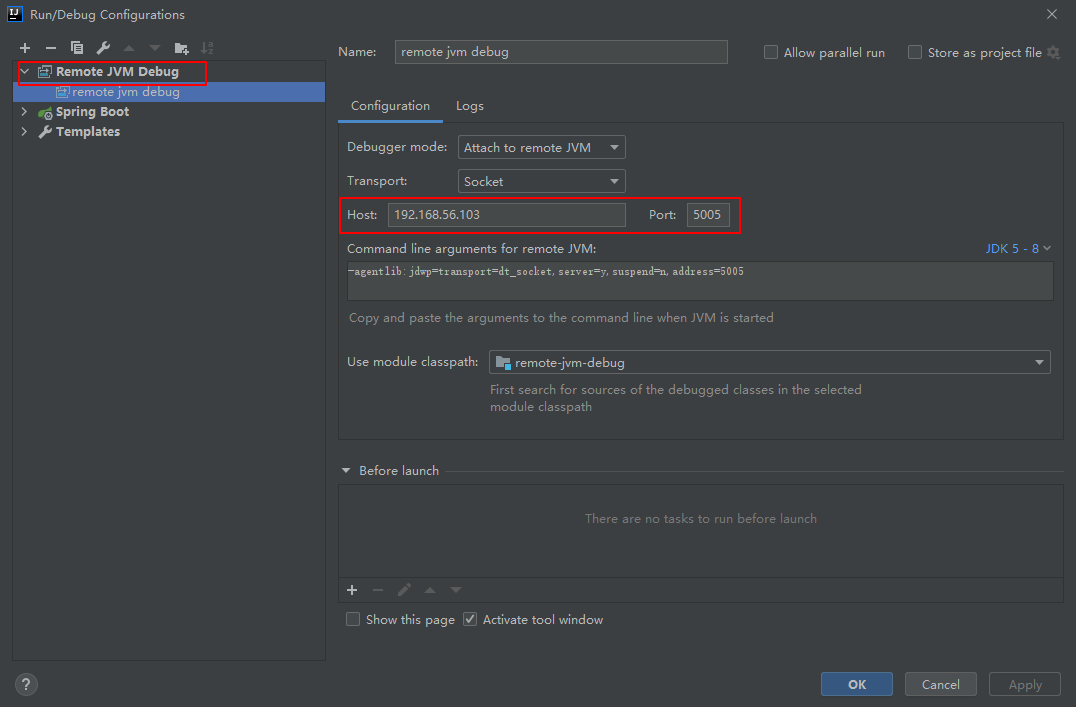Open edit templates wrench icon in toolbar
The height and width of the screenshot is (707, 1076).
103,48
